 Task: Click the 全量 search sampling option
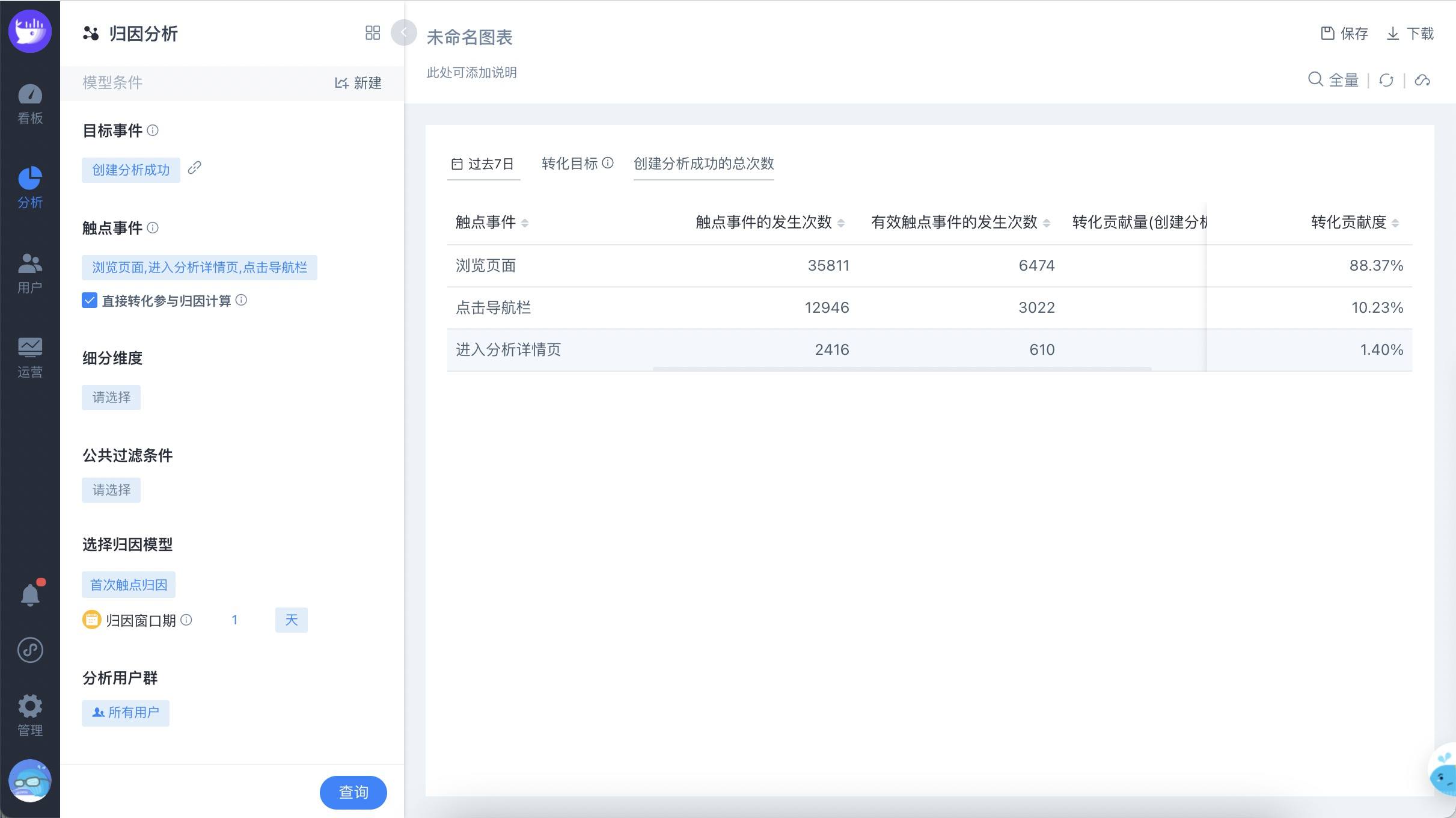1333,80
